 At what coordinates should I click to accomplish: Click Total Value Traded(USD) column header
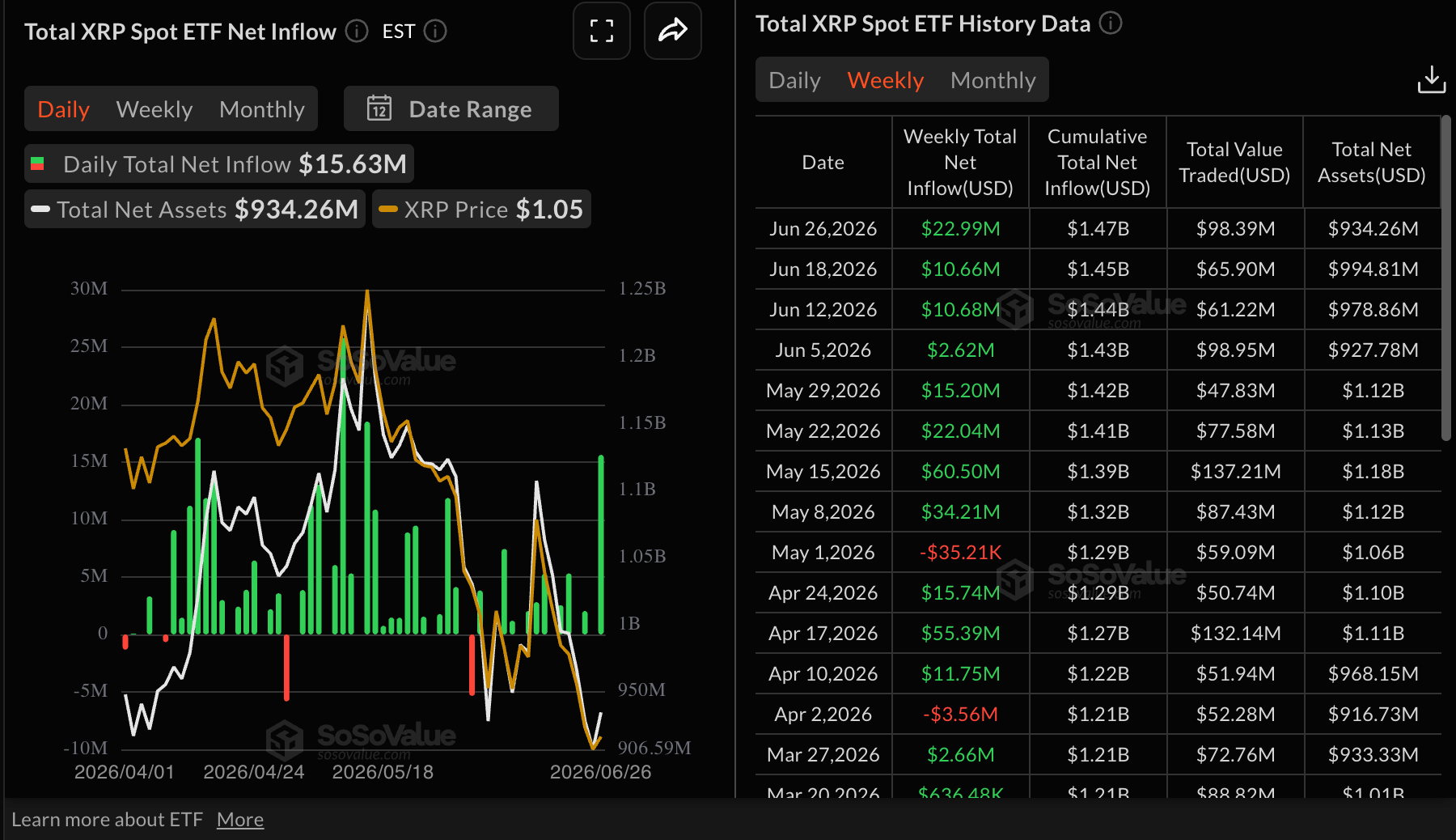click(1234, 163)
